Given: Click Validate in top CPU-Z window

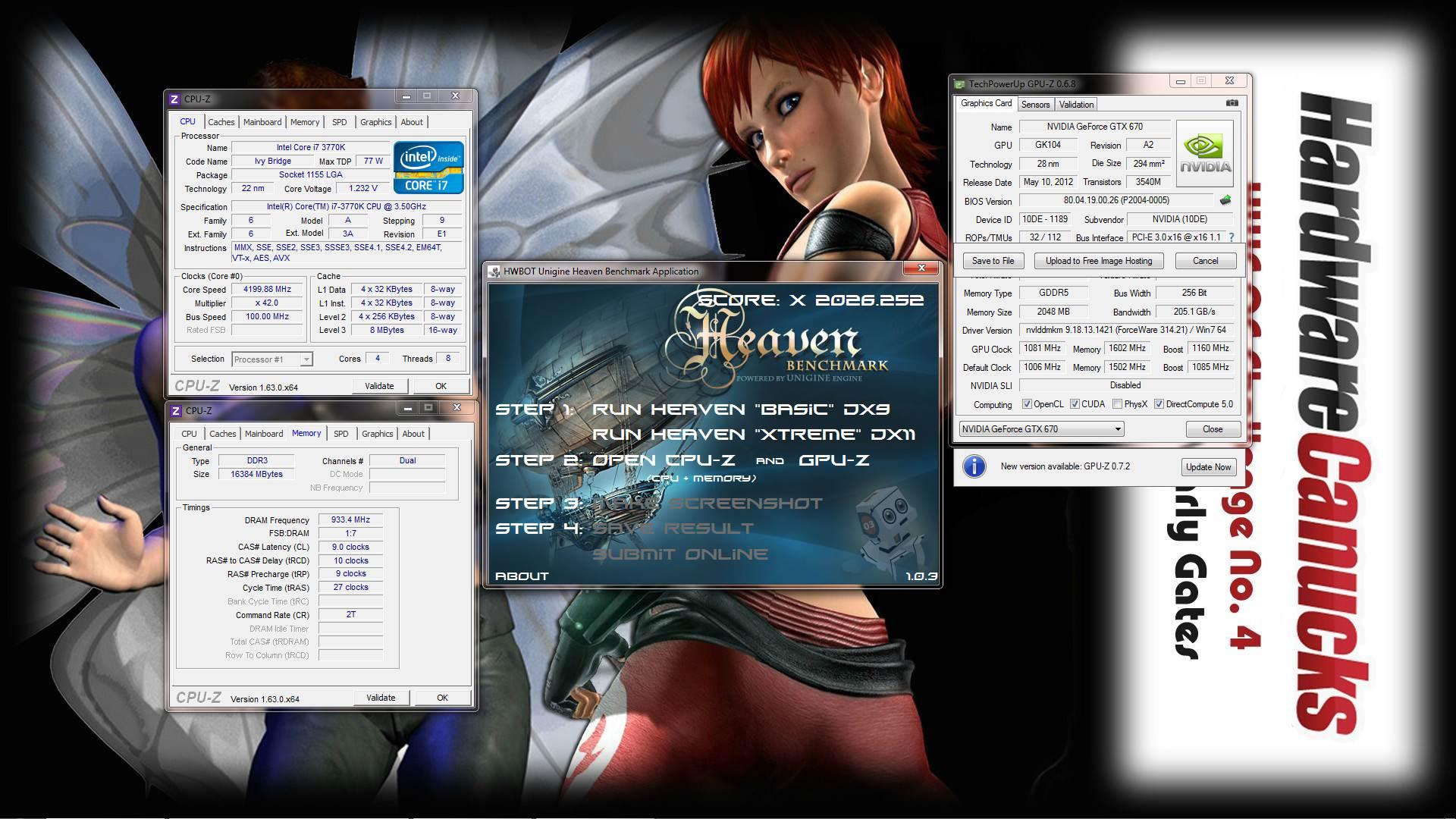Looking at the screenshot, I should (x=379, y=386).
